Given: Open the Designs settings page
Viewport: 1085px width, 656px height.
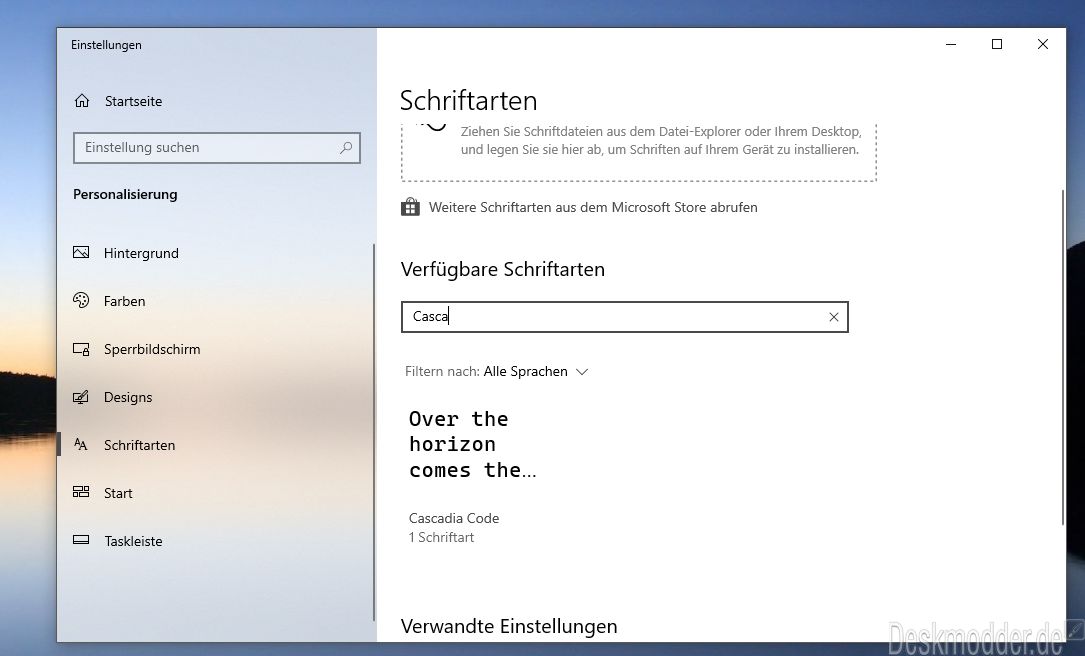Looking at the screenshot, I should coord(128,397).
